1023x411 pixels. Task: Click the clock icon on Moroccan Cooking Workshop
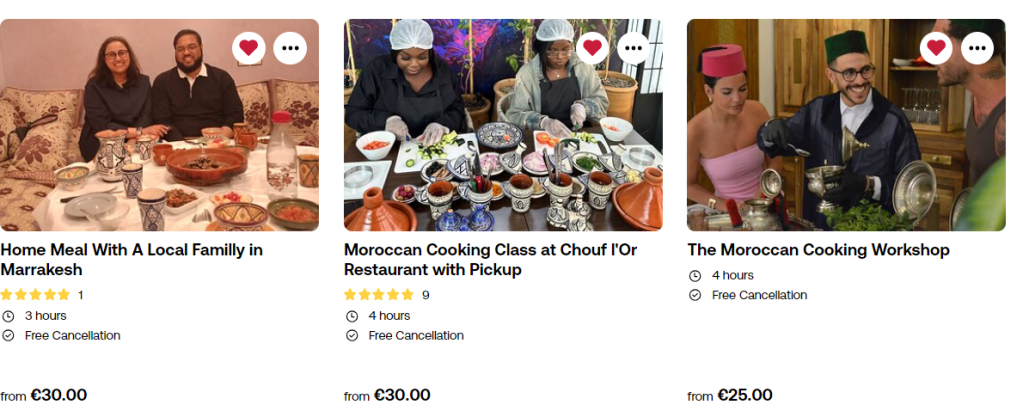click(x=695, y=276)
